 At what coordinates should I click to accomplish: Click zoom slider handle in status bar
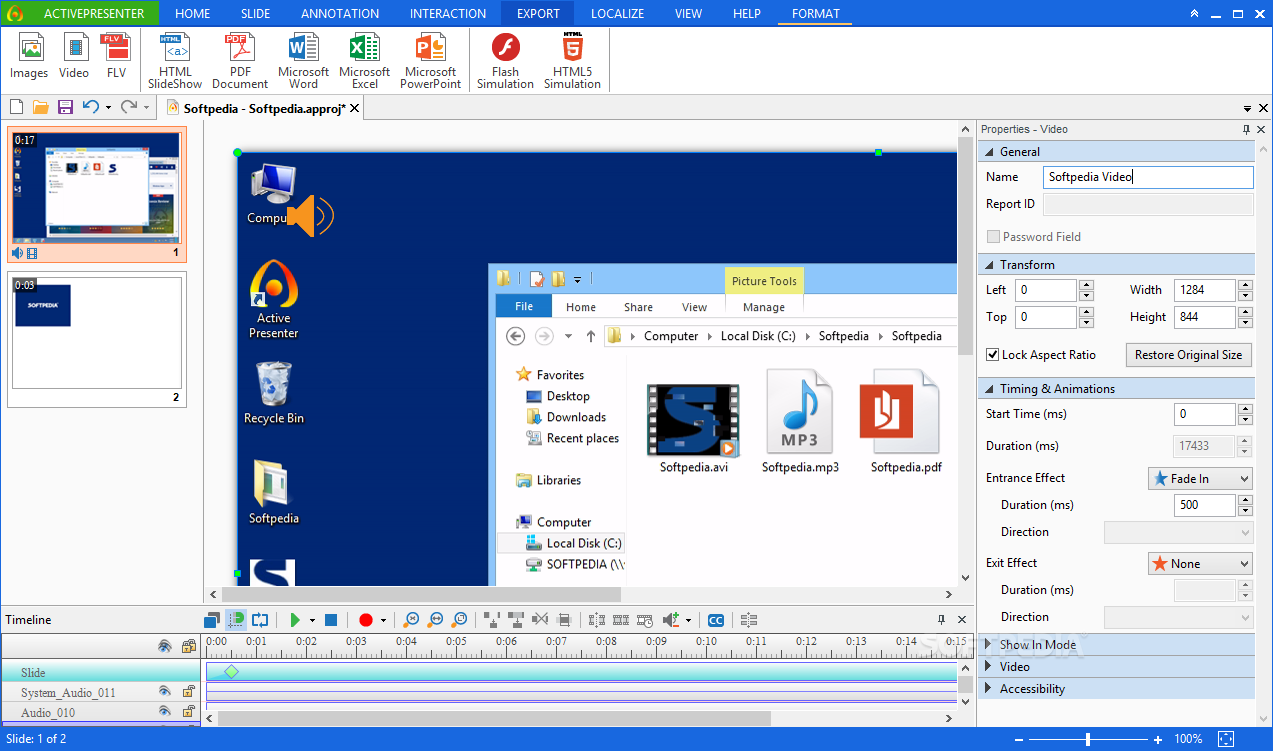click(x=1088, y=739)
